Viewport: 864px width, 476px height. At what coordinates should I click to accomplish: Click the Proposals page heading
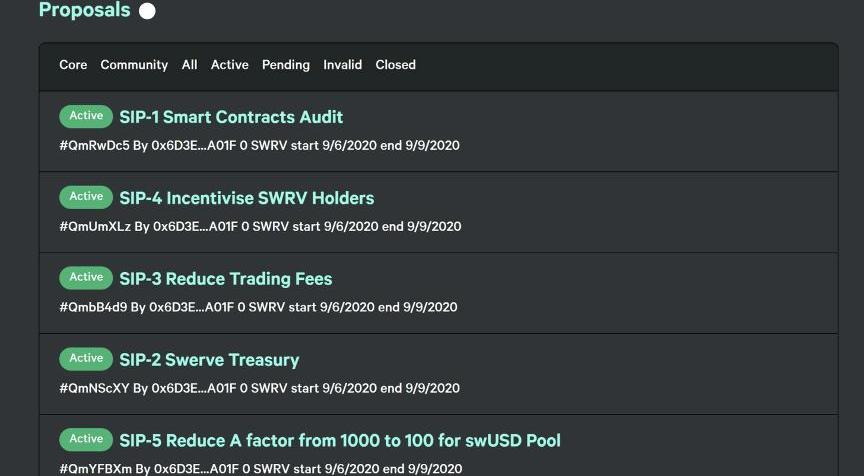[84, 11]
